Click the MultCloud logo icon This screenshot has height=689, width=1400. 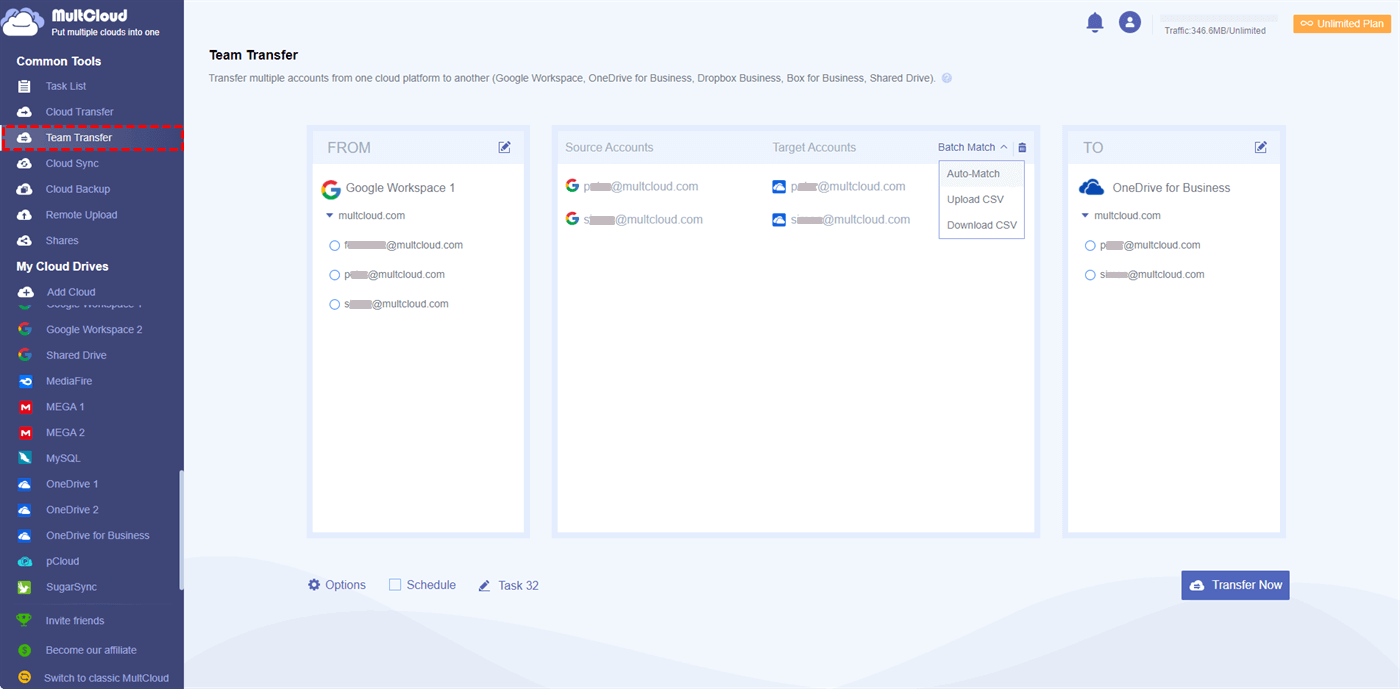[22, 22]
